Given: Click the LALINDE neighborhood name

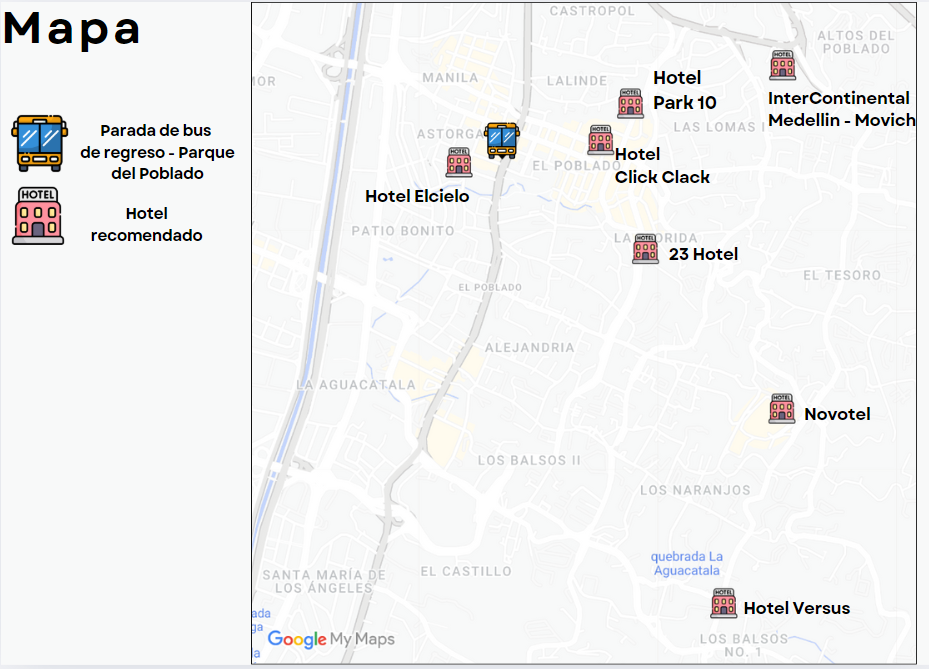Looking at the screenshot, I should click(577, 81).
